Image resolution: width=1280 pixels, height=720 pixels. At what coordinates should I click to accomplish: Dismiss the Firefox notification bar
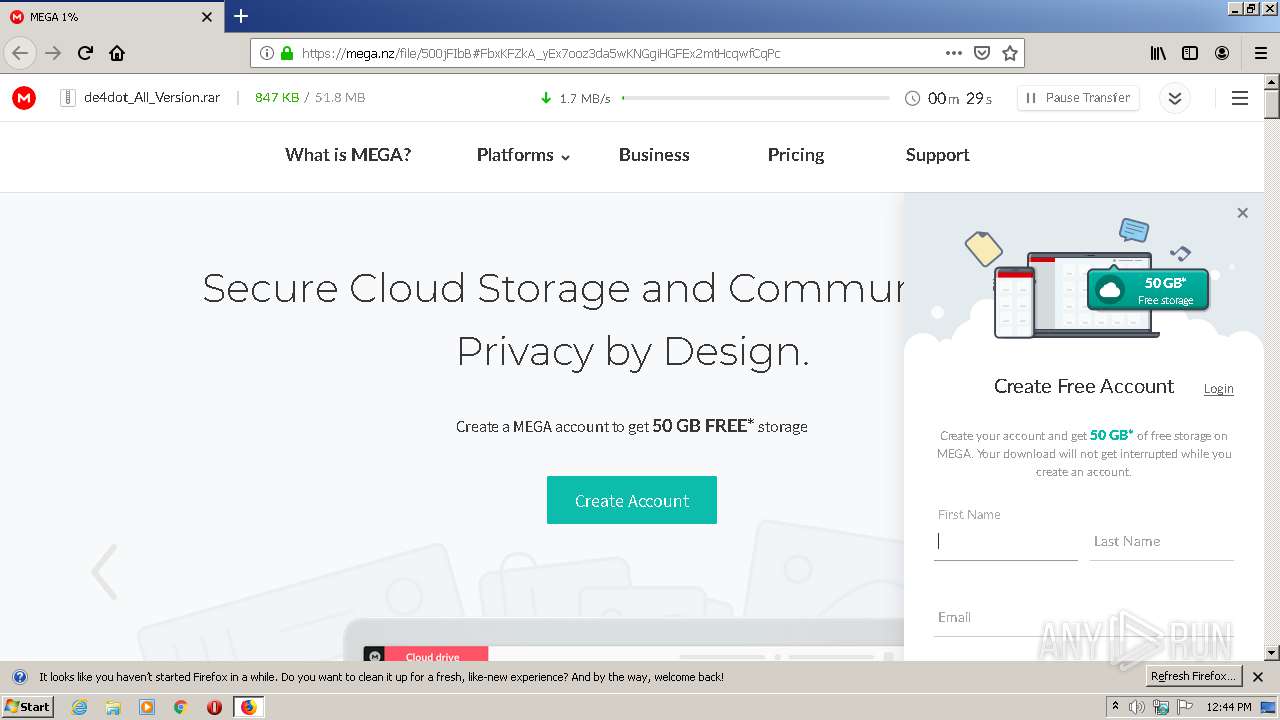[x=1258, y=677]
